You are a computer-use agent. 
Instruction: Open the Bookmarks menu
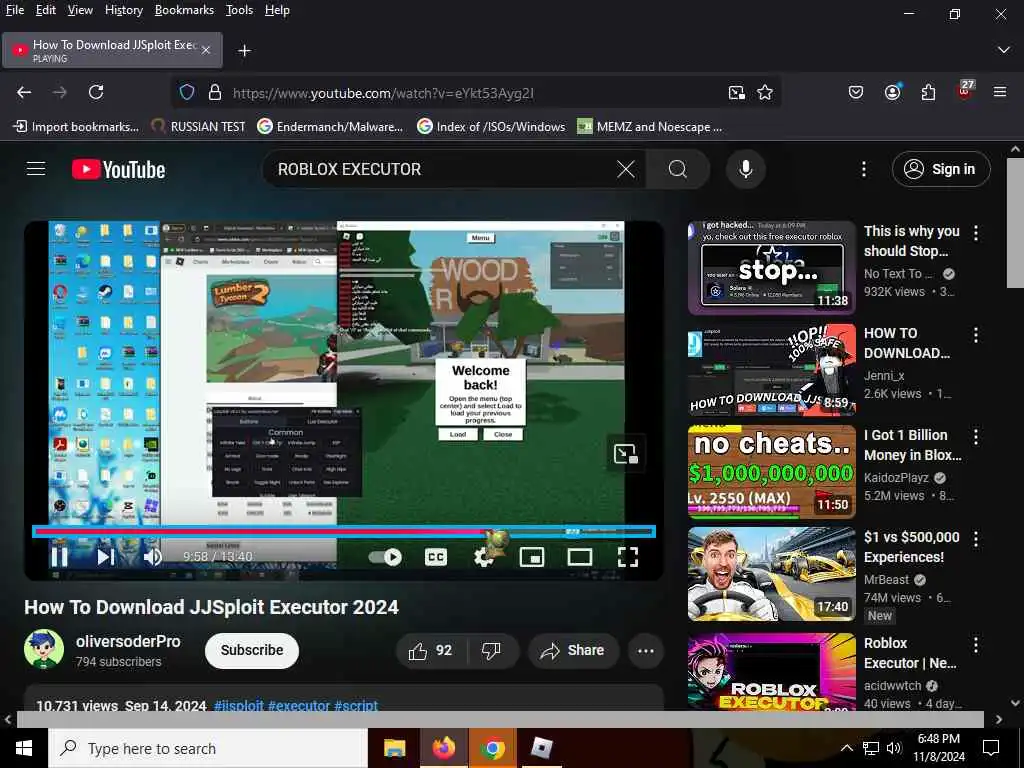pyautogui.click(x=184, y=10)
